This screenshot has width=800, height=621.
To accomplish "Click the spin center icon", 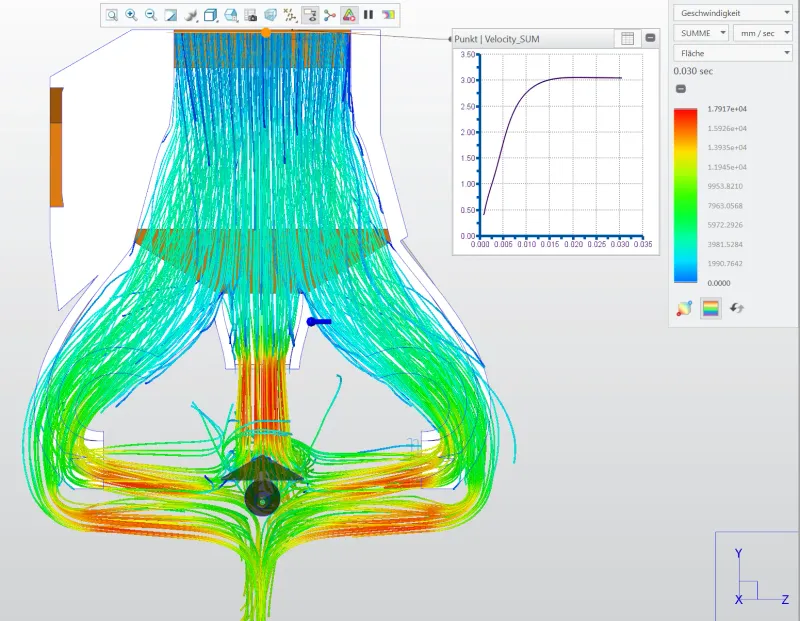I will click(330, 15).
